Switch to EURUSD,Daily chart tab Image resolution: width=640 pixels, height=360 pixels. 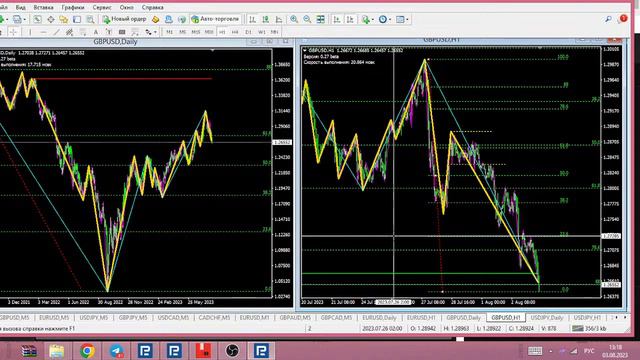pos(379,317)
